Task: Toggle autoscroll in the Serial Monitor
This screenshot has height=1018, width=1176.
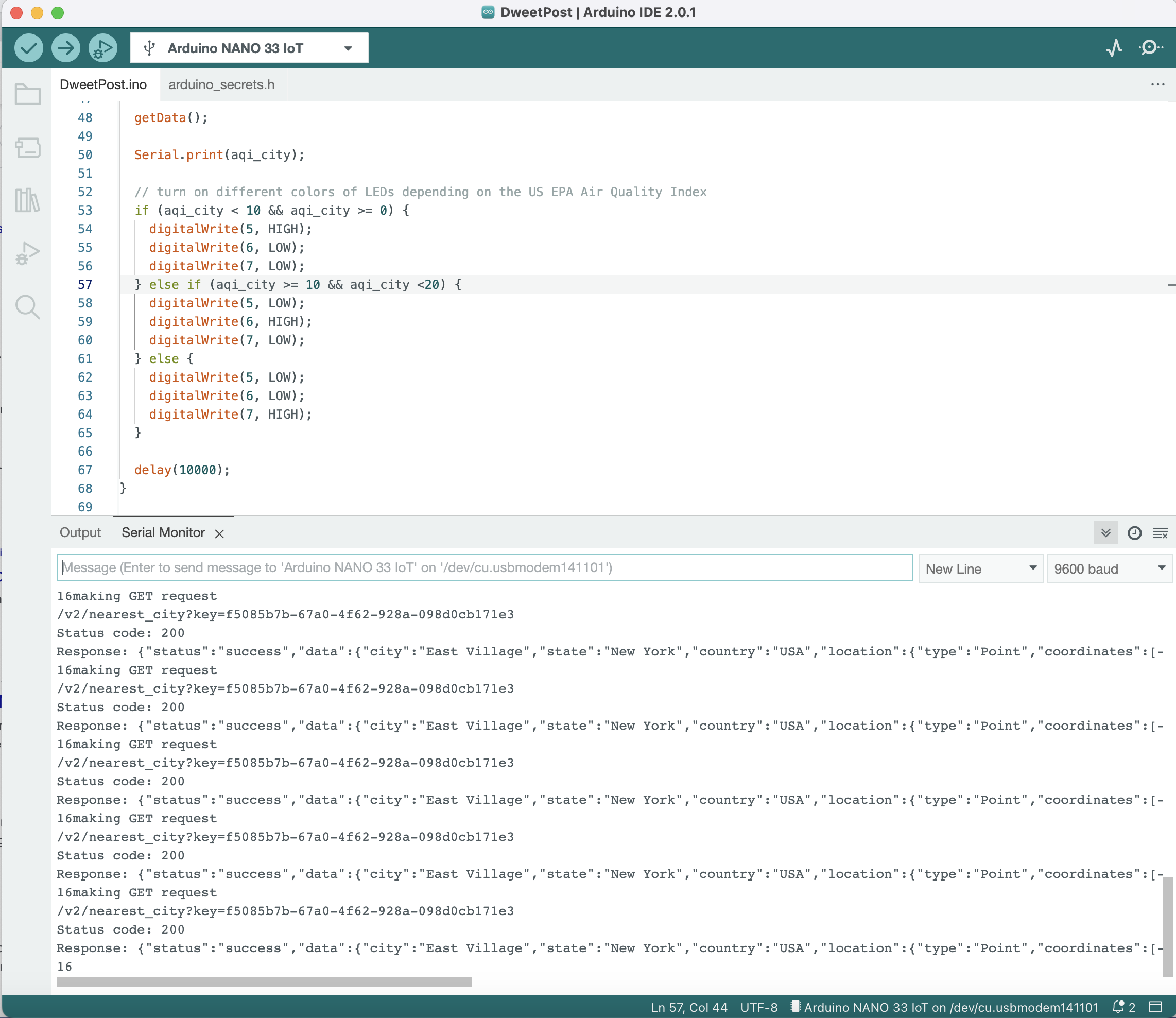Action: pos(1105,533)
